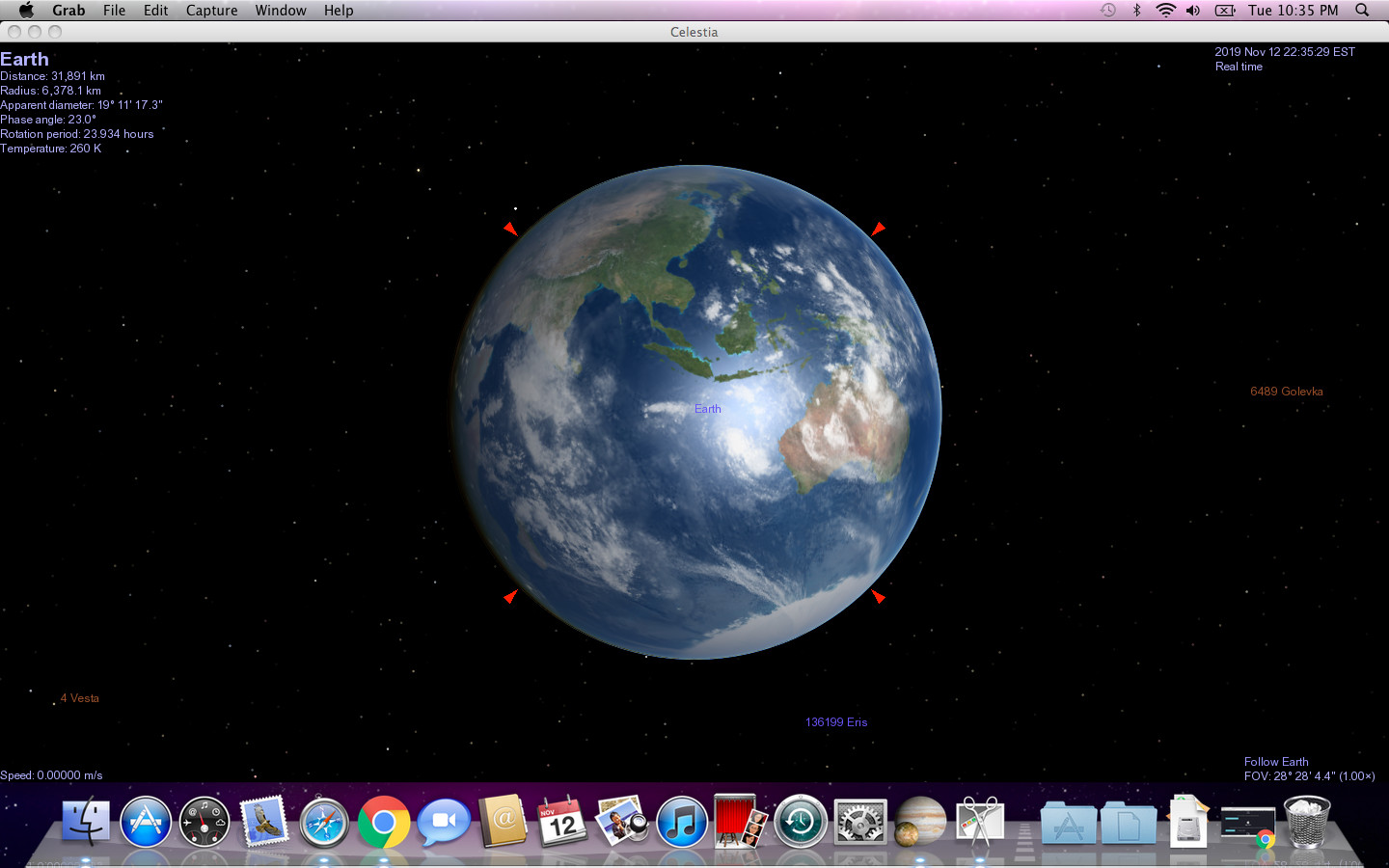Click the Earth label on the globe
This screenshot has width=1389, height=868.
click(x=707, y=408)
